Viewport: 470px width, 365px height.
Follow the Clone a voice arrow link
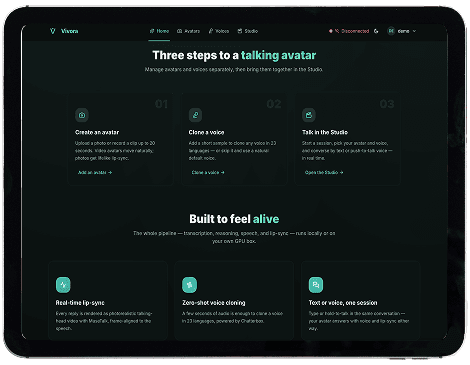[x=208, y=172]
